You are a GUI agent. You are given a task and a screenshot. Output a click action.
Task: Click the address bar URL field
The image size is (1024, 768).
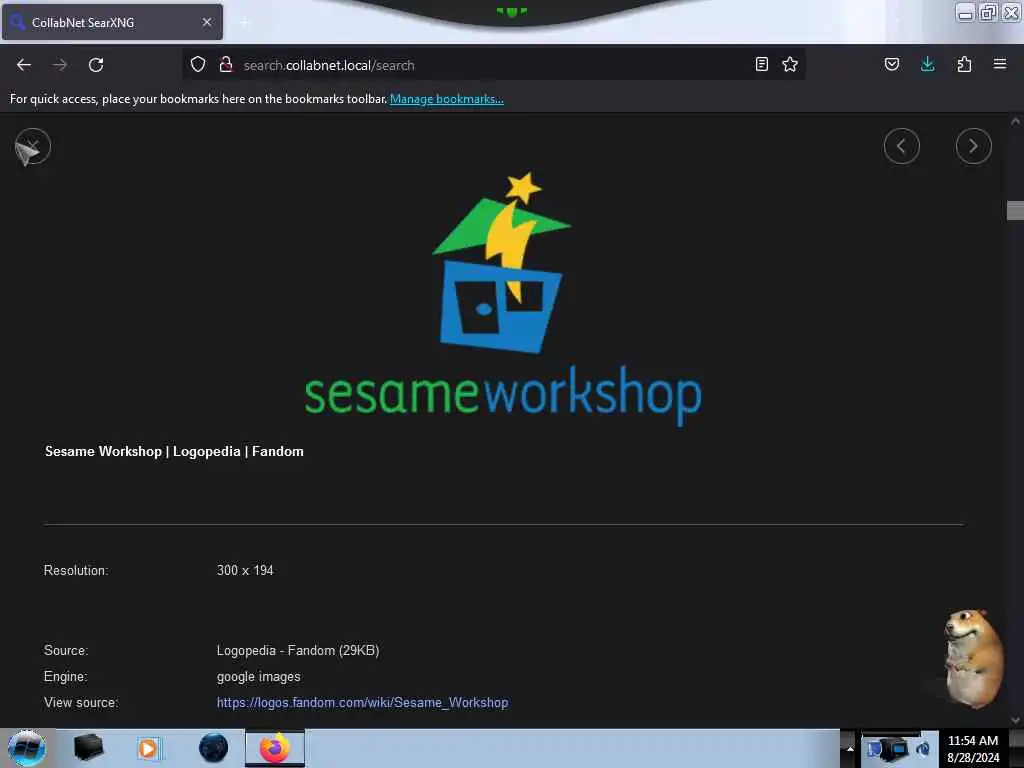click(x=493, y=65)
